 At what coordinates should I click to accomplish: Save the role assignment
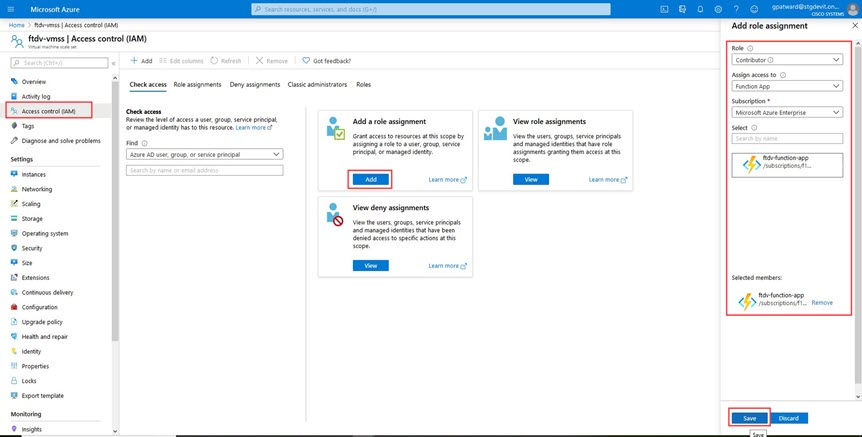[749, 418]
